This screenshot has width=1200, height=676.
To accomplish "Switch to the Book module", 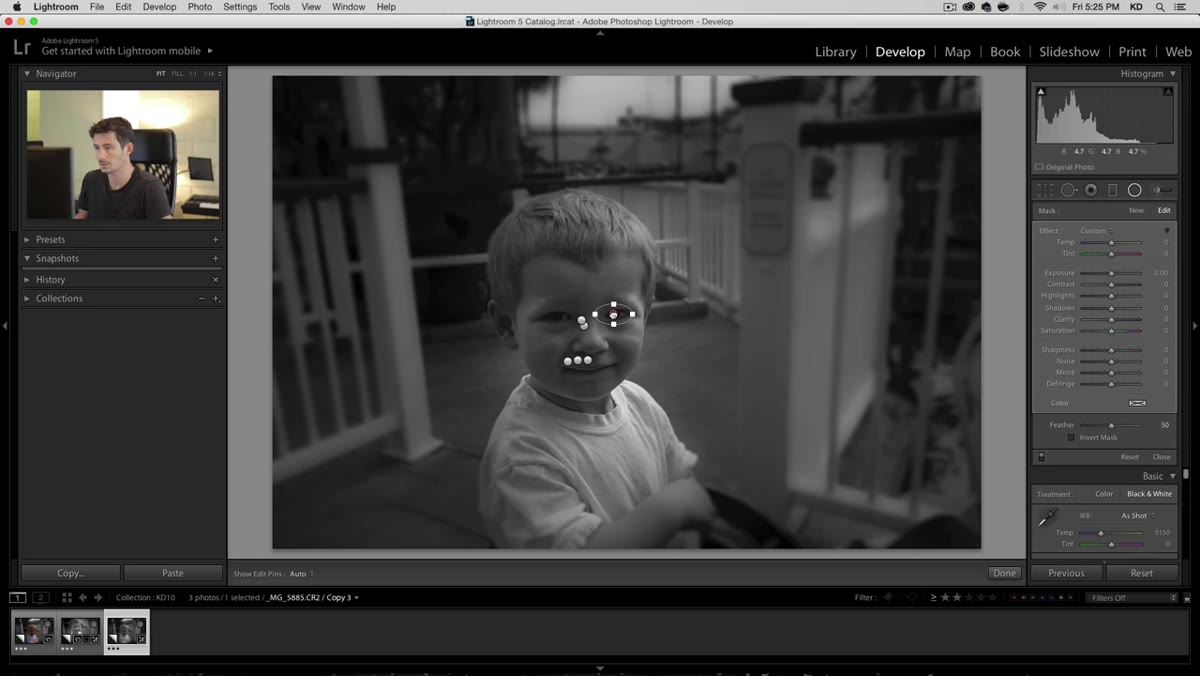I will click(x=1005, y=52).
